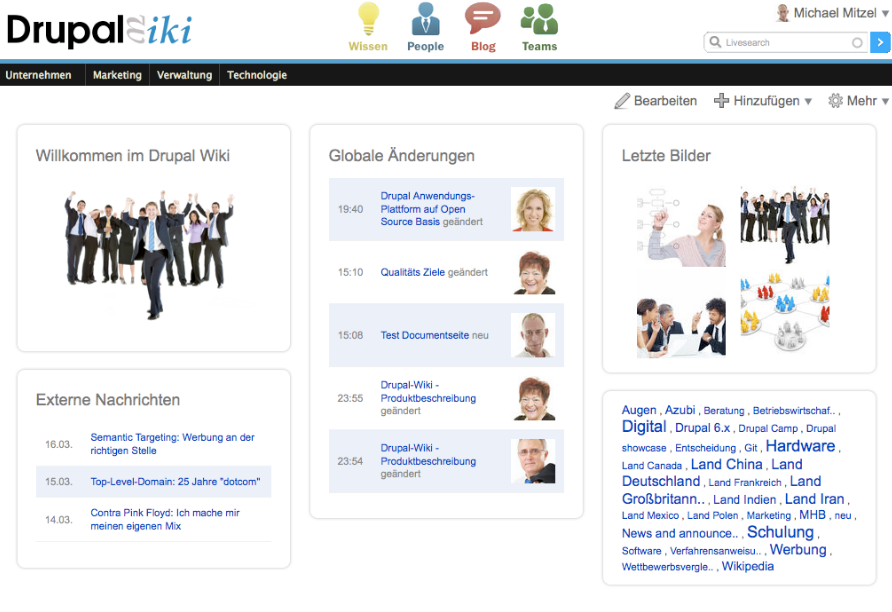Open the Verwaltung menu
Screen dimensions: 892x612
tap(184, 75)
